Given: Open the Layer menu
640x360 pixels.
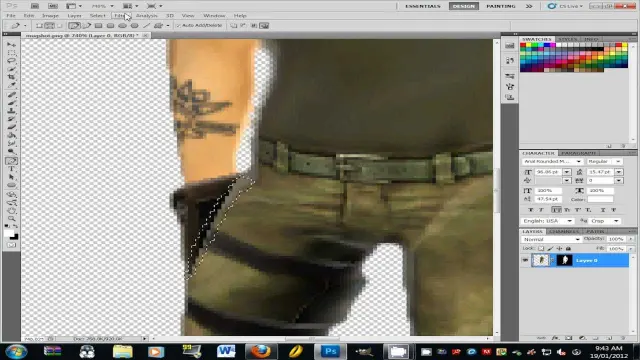Looking at the screenshot, I should (74, 16).
